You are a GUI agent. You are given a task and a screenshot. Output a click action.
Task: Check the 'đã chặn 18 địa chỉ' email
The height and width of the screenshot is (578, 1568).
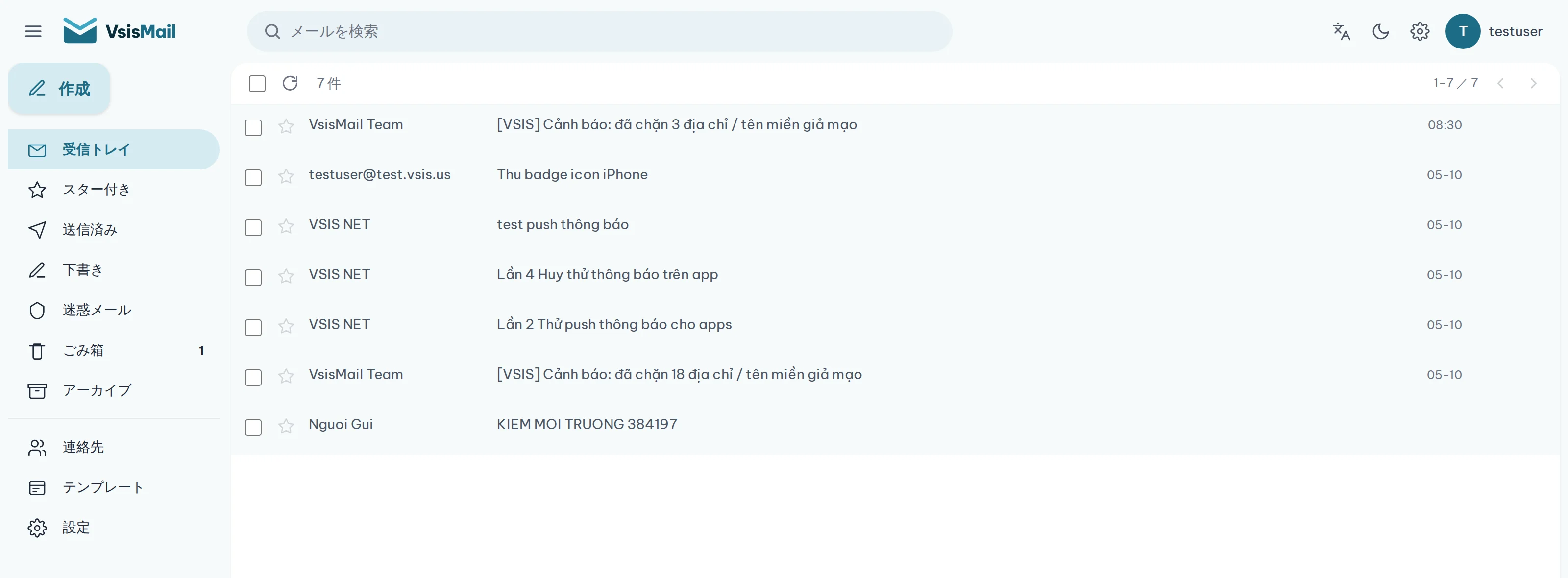coord(253,377)
